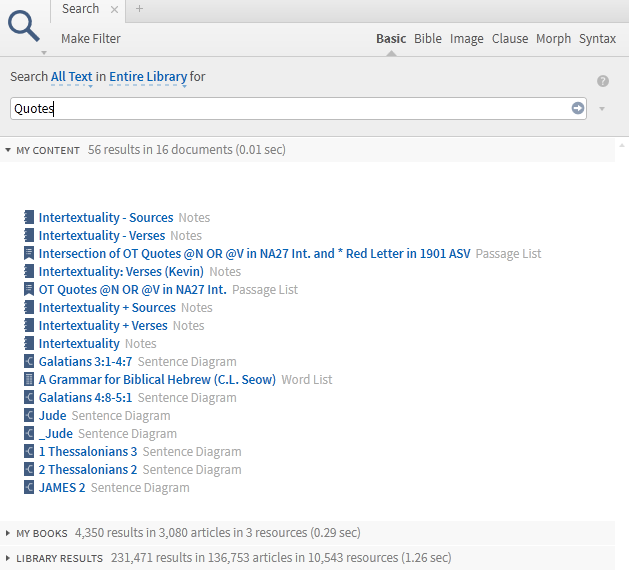The width and height of the screenshot is (629, 583).
Task: Open the Entire Library resource selector
Action: (148, 77)
